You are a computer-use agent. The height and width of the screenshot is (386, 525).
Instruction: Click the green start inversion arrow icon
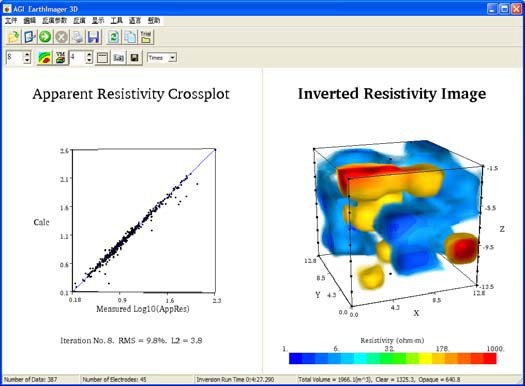click(x=45, y=37)
